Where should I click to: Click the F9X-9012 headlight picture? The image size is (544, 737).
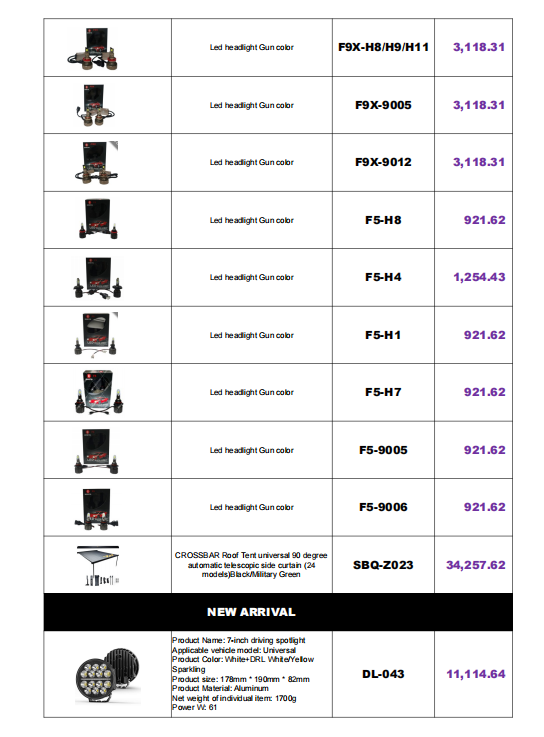click(x=96, y=163)
